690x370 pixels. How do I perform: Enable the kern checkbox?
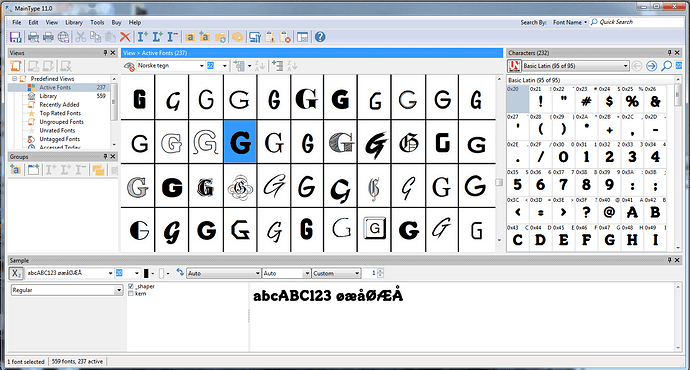click(x=131, y=293)
